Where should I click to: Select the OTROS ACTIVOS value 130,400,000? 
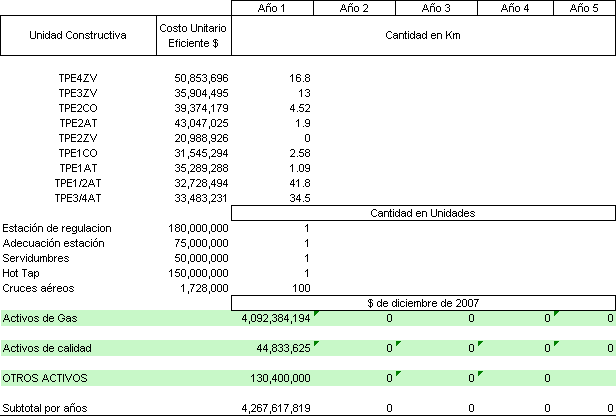coord(279,378)
